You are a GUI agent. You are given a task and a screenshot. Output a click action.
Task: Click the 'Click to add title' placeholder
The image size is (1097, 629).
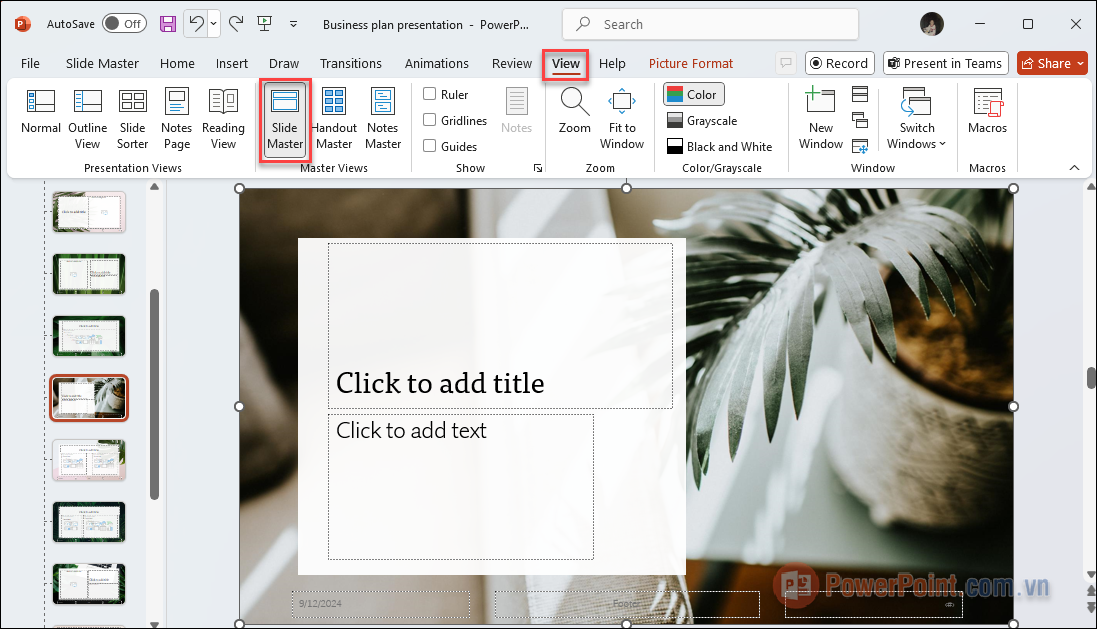pos(500,325)
